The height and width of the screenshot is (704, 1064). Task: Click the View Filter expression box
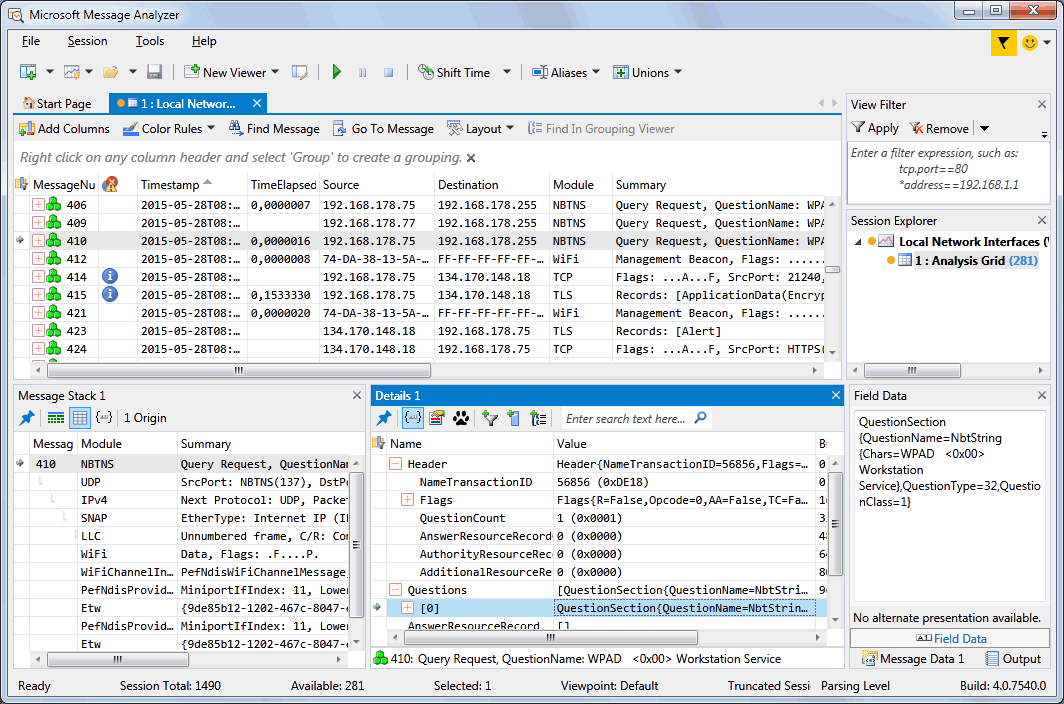[x=949, y=173]
